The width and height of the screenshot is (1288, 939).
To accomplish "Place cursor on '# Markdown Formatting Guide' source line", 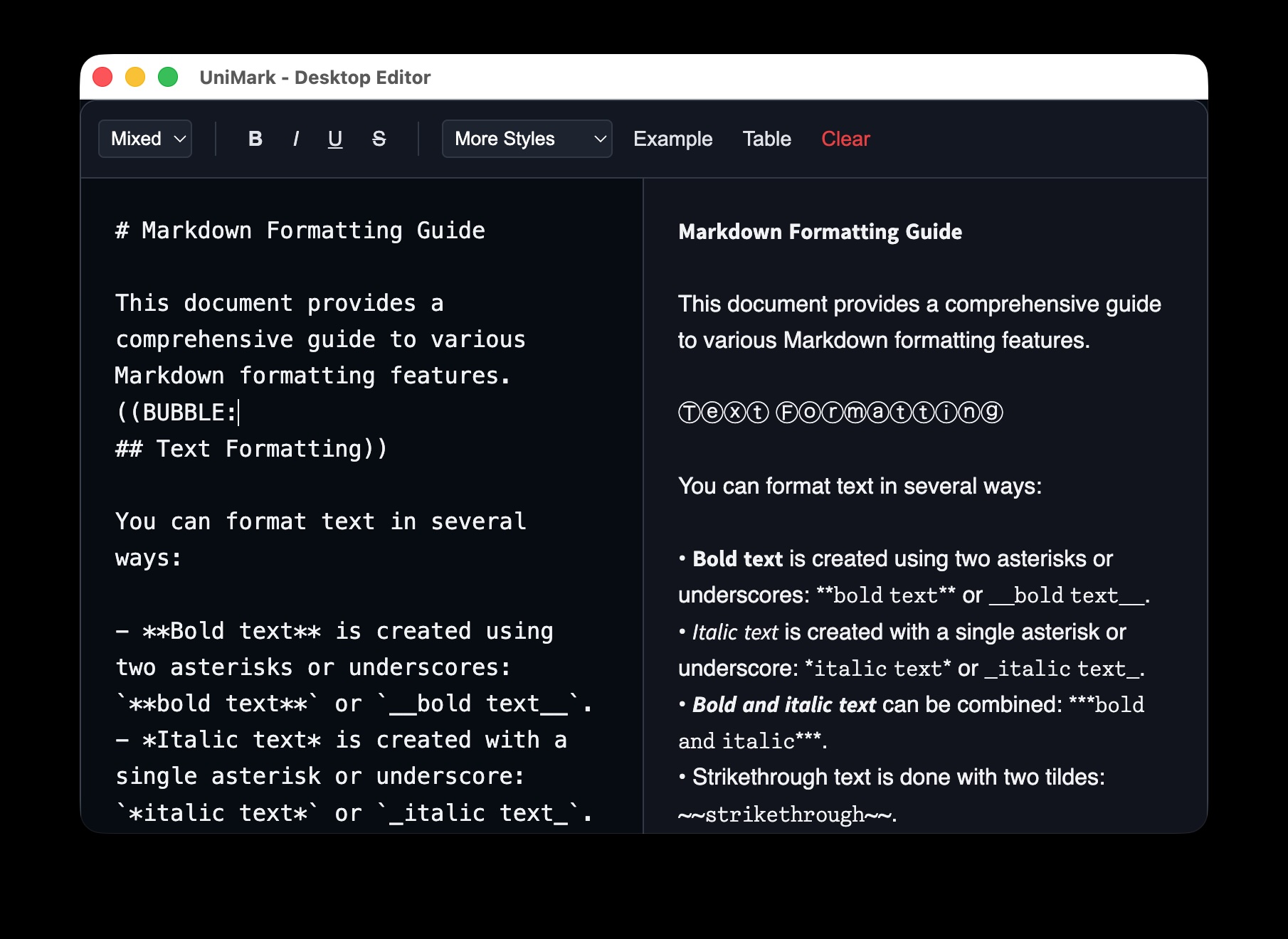I will coord(300,230).
